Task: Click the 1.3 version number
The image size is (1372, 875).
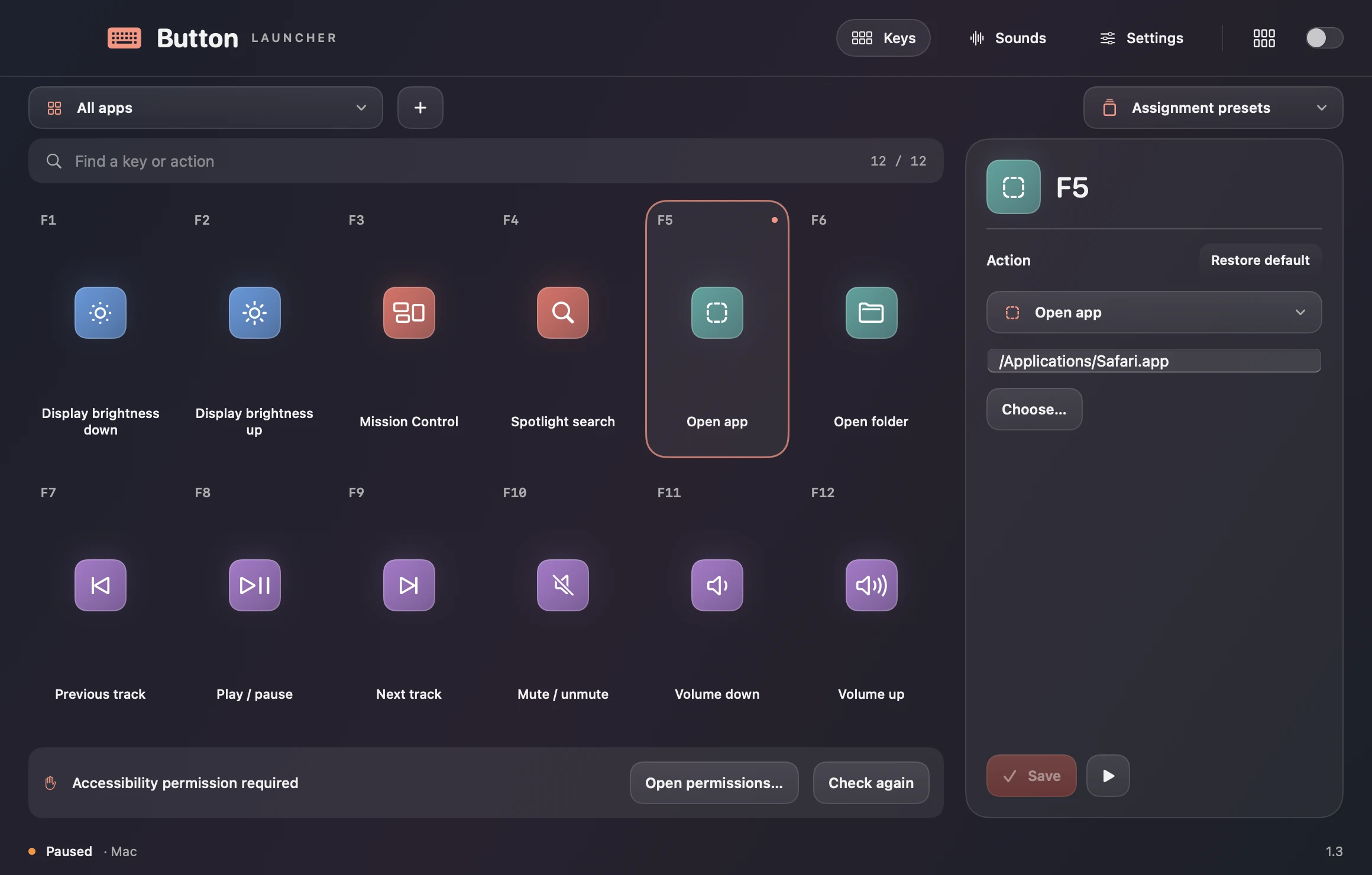Action: (1334, 851)
